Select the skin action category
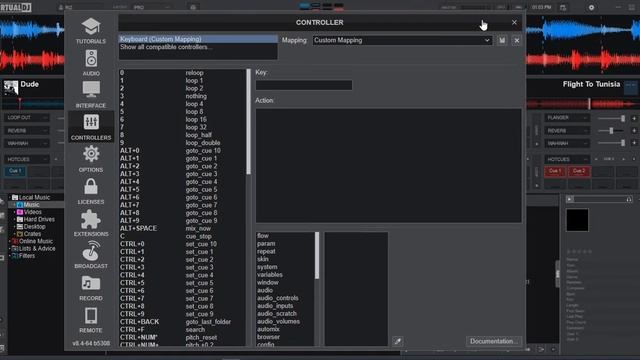 click(285, 259)
